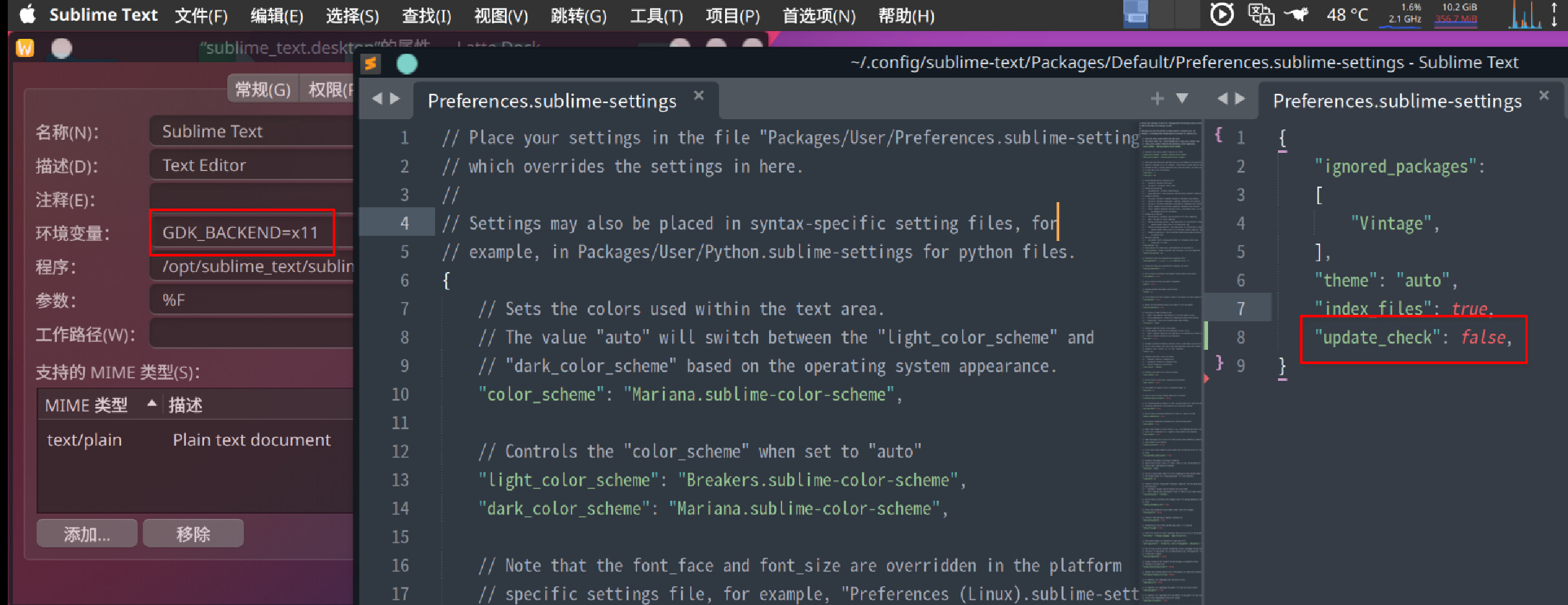Open the Sublime Text application menu
Viewport: 1568px width, 605px height.
click(x=104, y=15)
